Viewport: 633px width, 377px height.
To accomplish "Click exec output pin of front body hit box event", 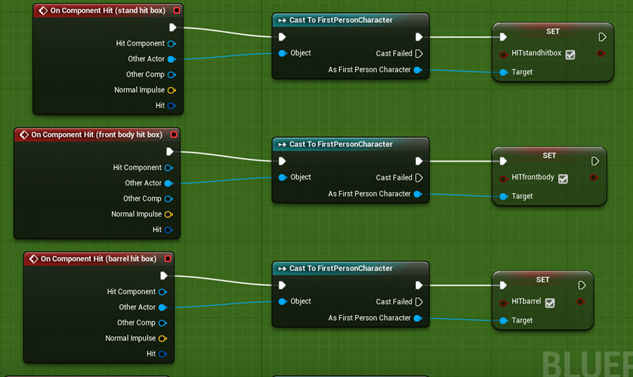I will (x=170, y=151).
